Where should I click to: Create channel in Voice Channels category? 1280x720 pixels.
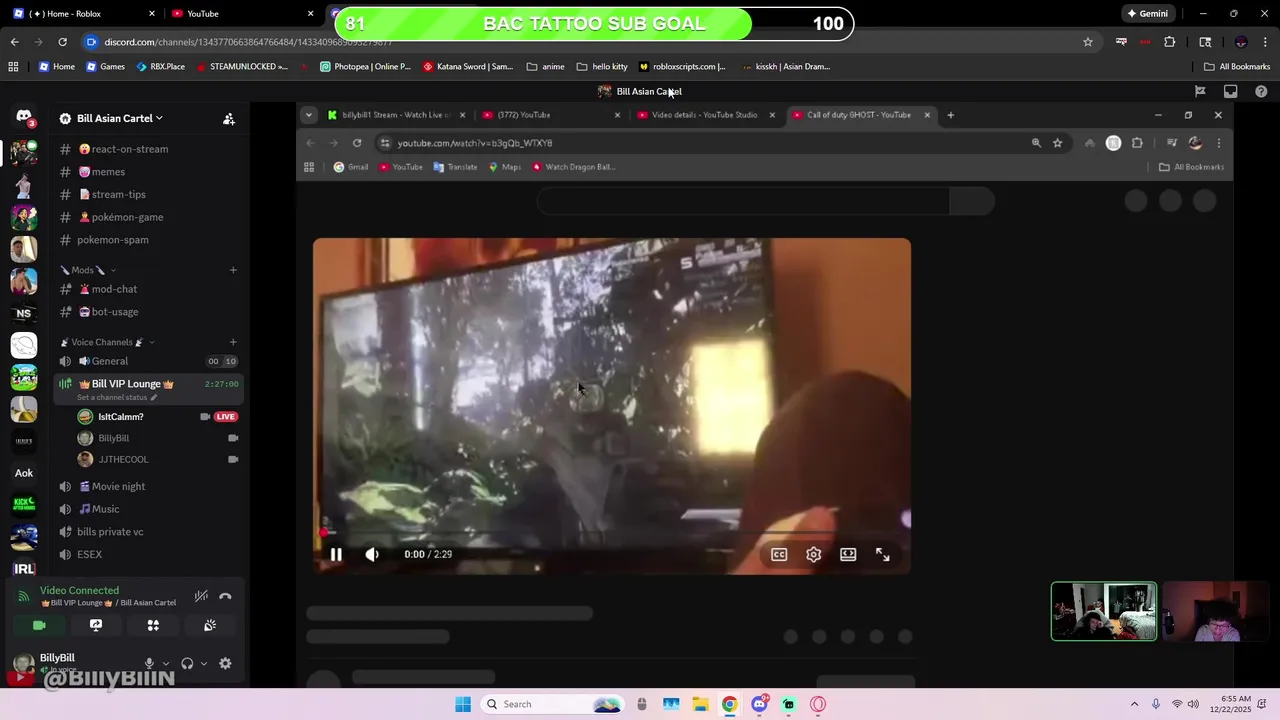(233, 342)
